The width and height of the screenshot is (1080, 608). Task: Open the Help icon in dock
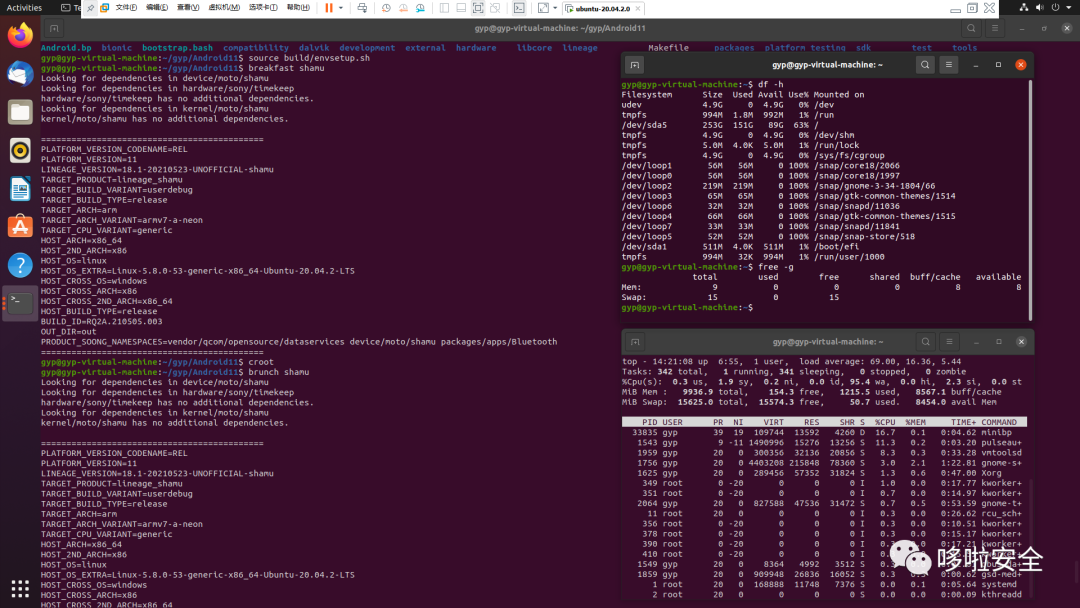point(20,265)
